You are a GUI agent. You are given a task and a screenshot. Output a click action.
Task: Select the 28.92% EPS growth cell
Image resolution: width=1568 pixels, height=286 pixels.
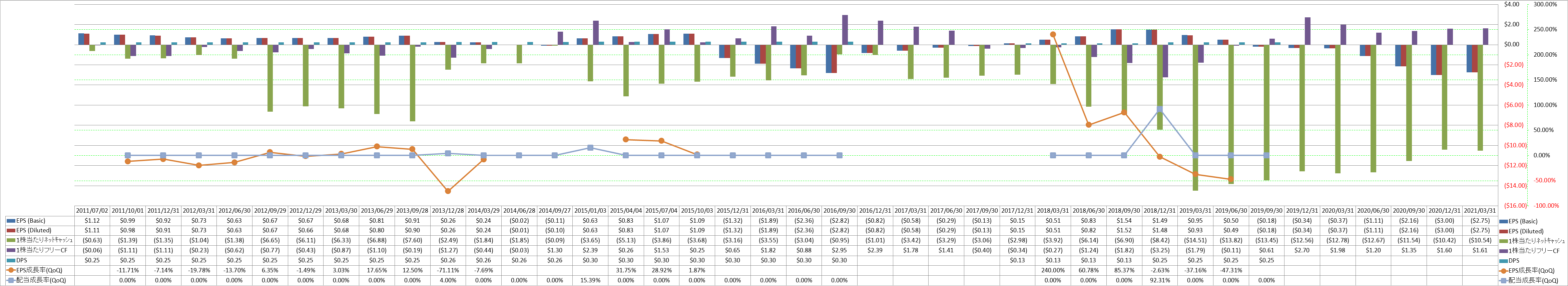(x=661, y=270)
